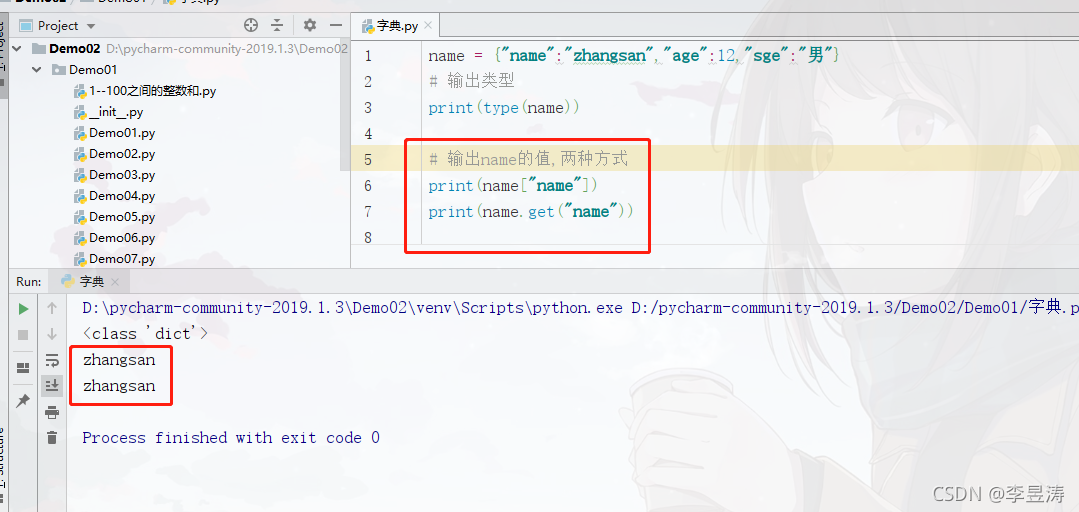
Task: Click line number 1 in gutter
Action: coord(368,56)
